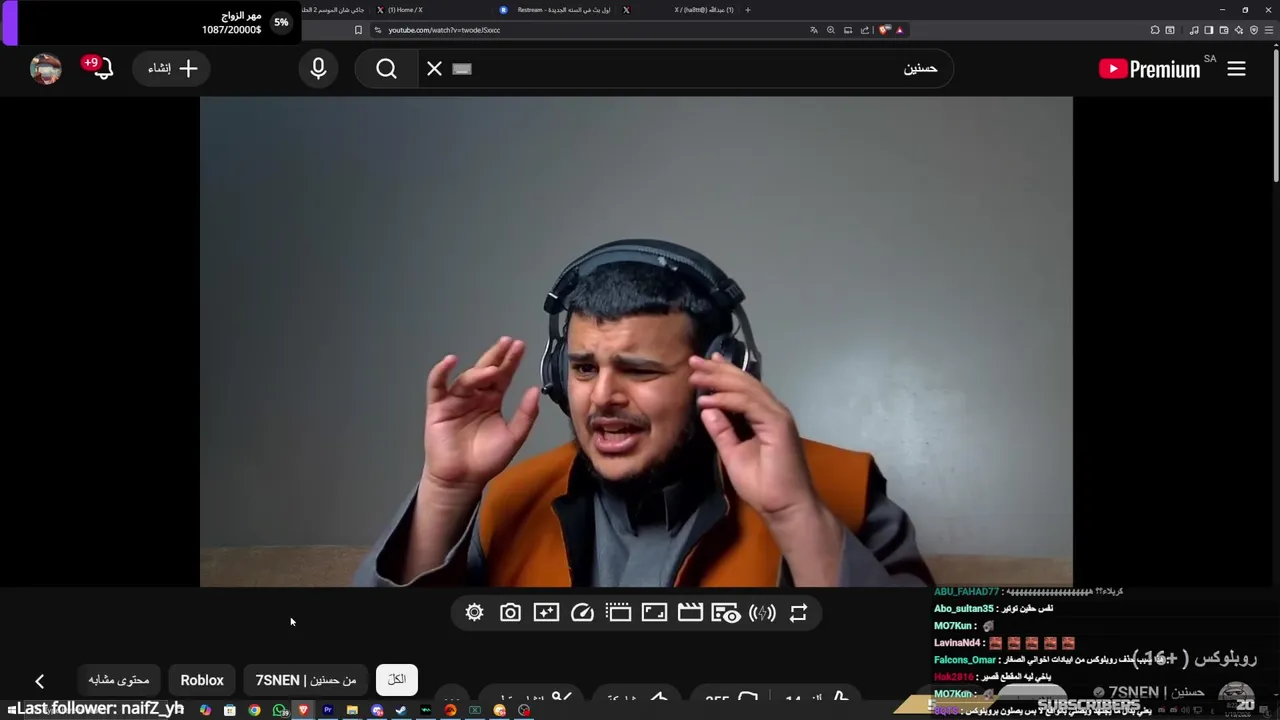Select the Roblox chip
The height and width of the screenshot is (720, 1280).
tap(202, 680)
